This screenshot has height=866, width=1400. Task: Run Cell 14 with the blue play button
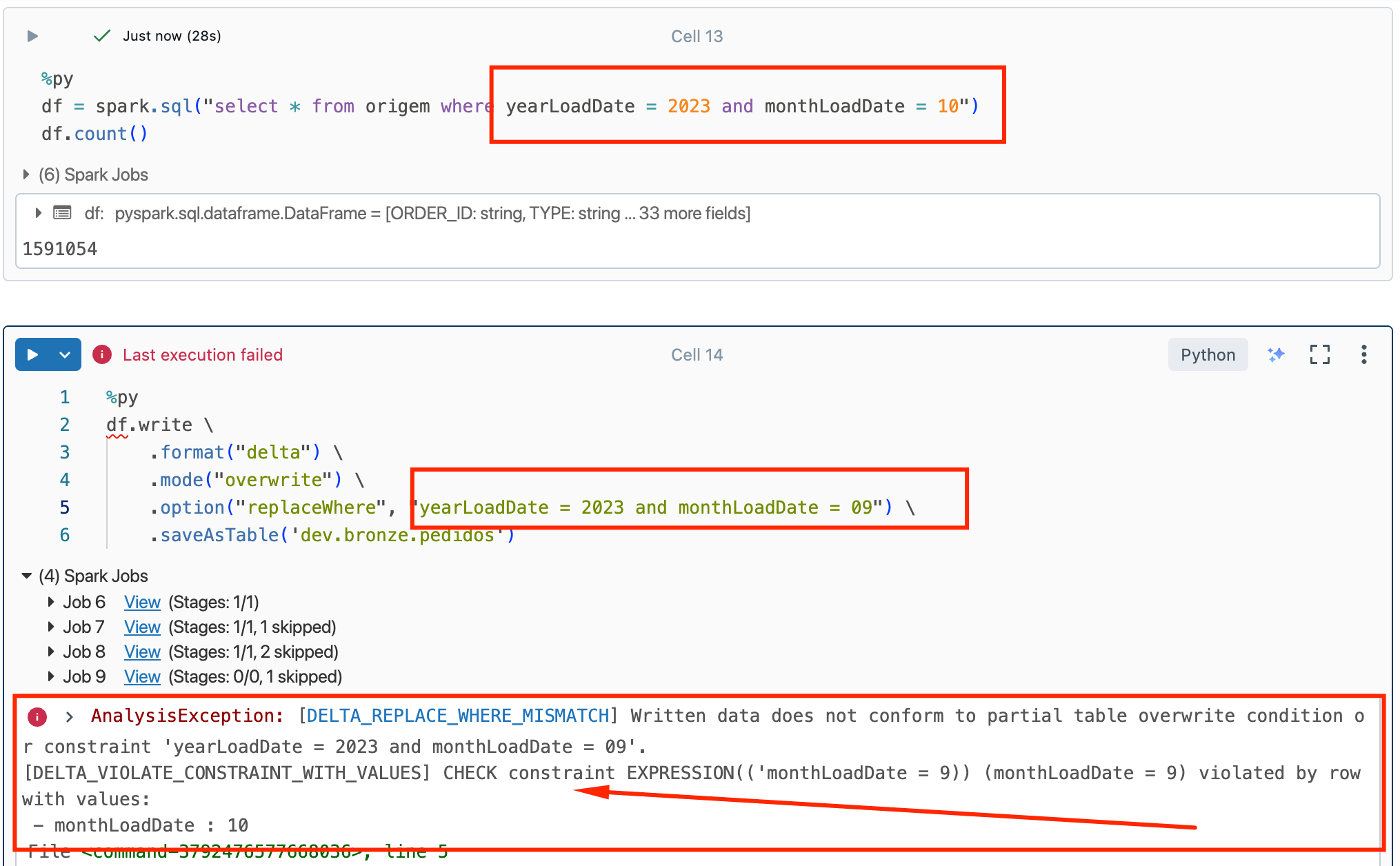click(x=32, y=354)
